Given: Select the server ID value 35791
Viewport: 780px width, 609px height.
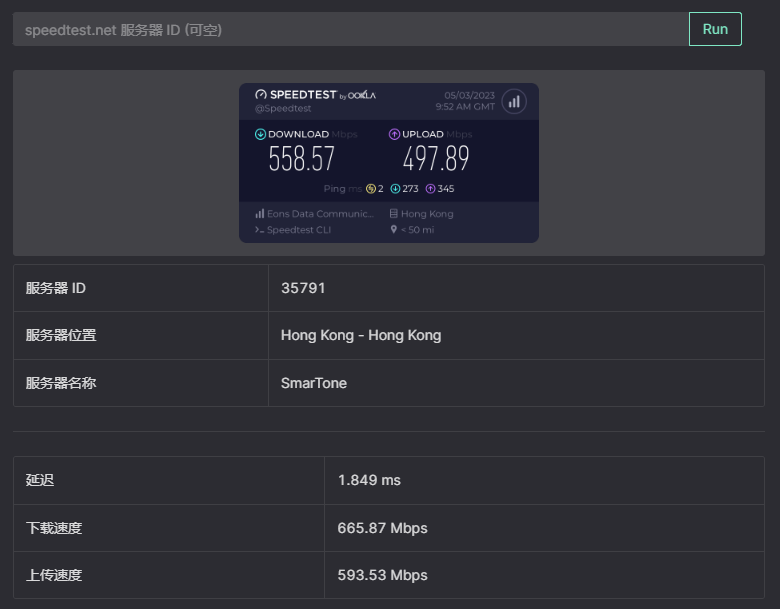Looking at the screenshot, I should (x=303, y=288).
